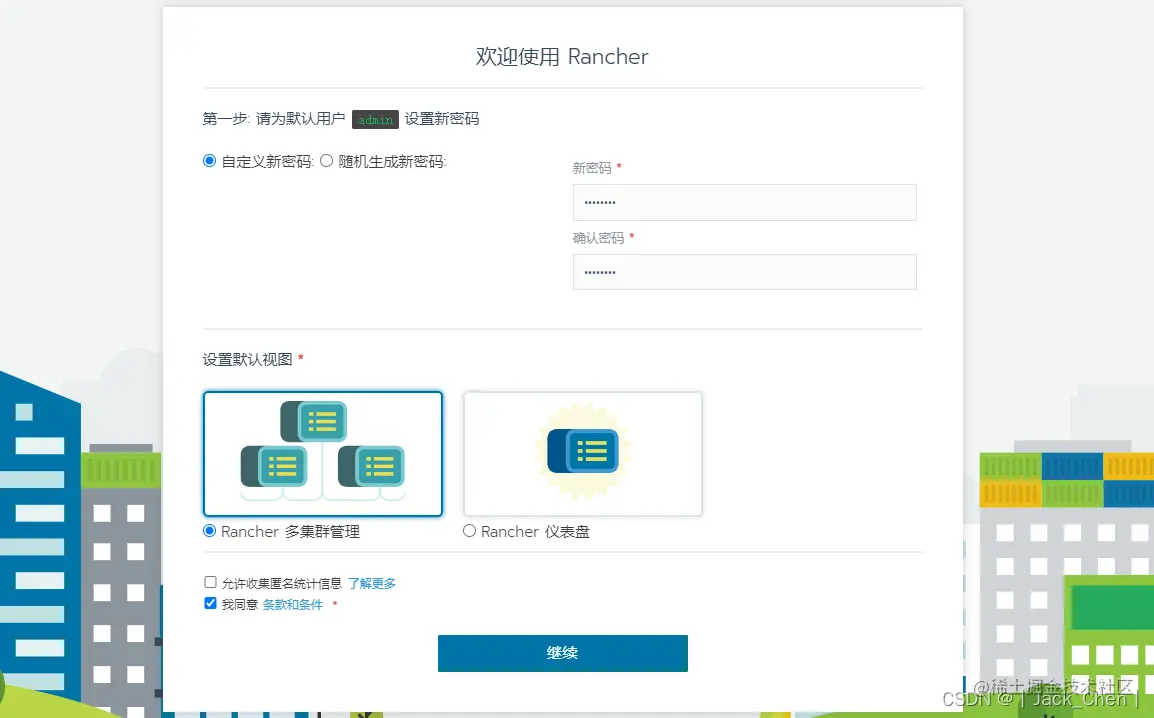Select the Rancher 多集群管理 radio button
1154x718 pixels.
(209, 531)
